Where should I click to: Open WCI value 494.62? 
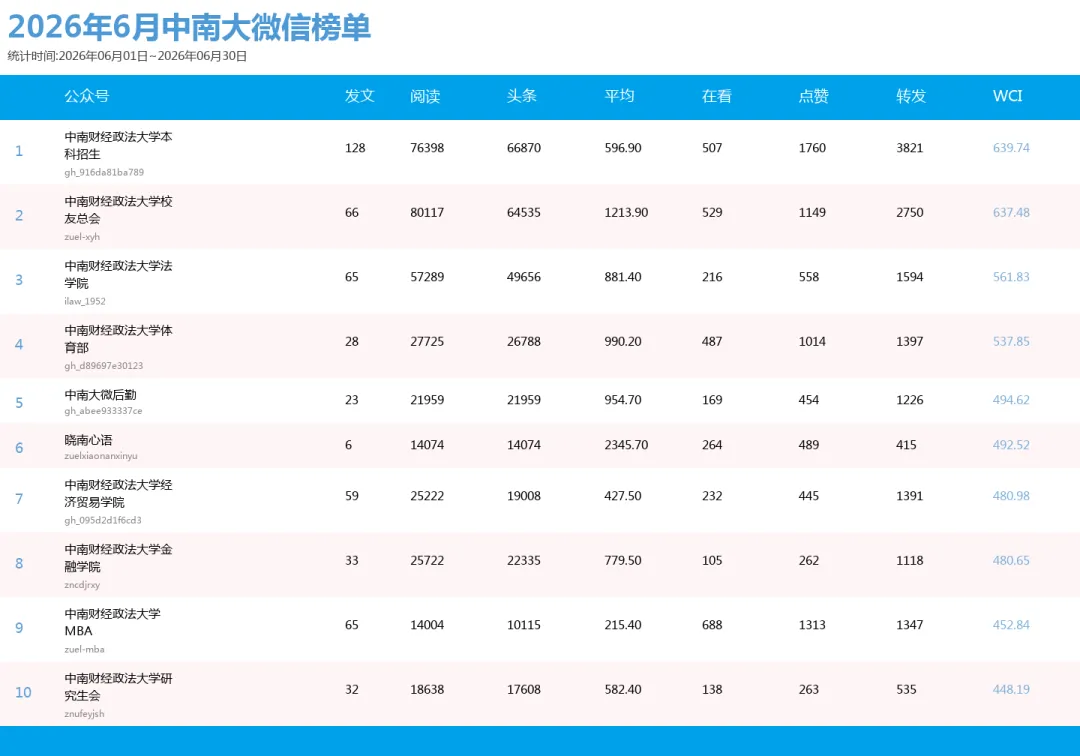1011,400
